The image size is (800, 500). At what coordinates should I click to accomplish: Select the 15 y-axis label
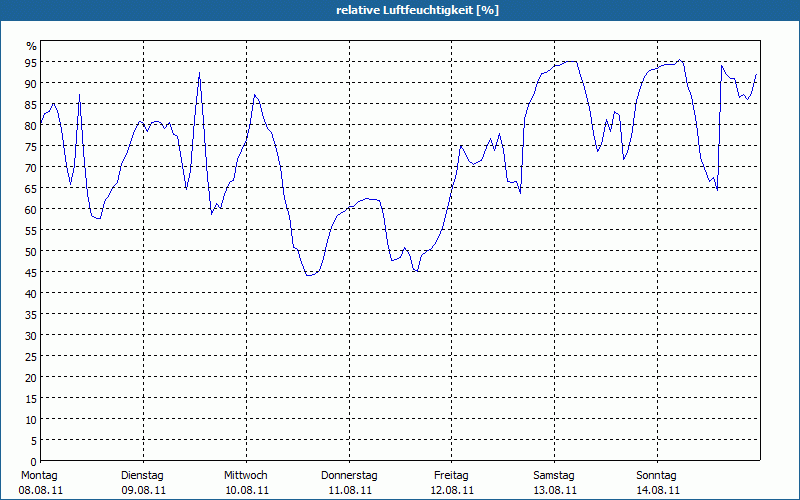(x=31, y=399)
